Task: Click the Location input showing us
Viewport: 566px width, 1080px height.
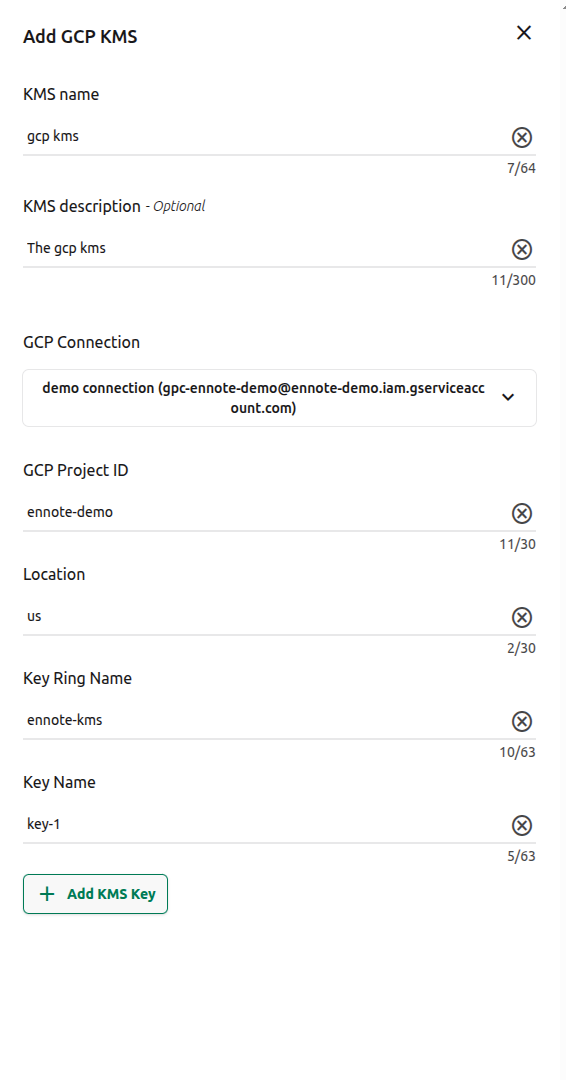Action: coord(266,616)
